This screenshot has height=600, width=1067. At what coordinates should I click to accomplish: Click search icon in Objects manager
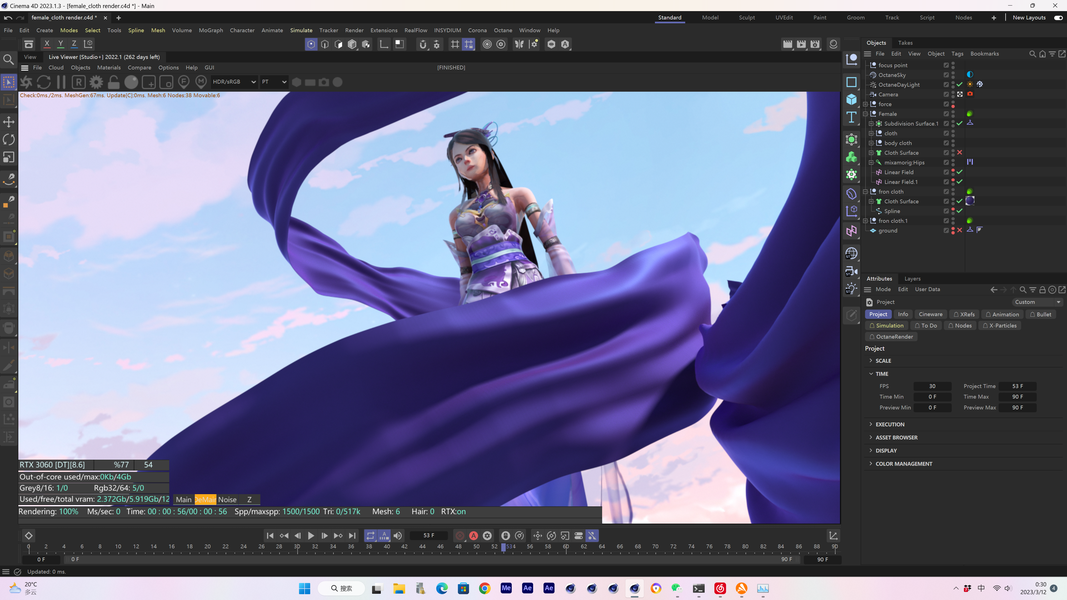[1032, 54]
